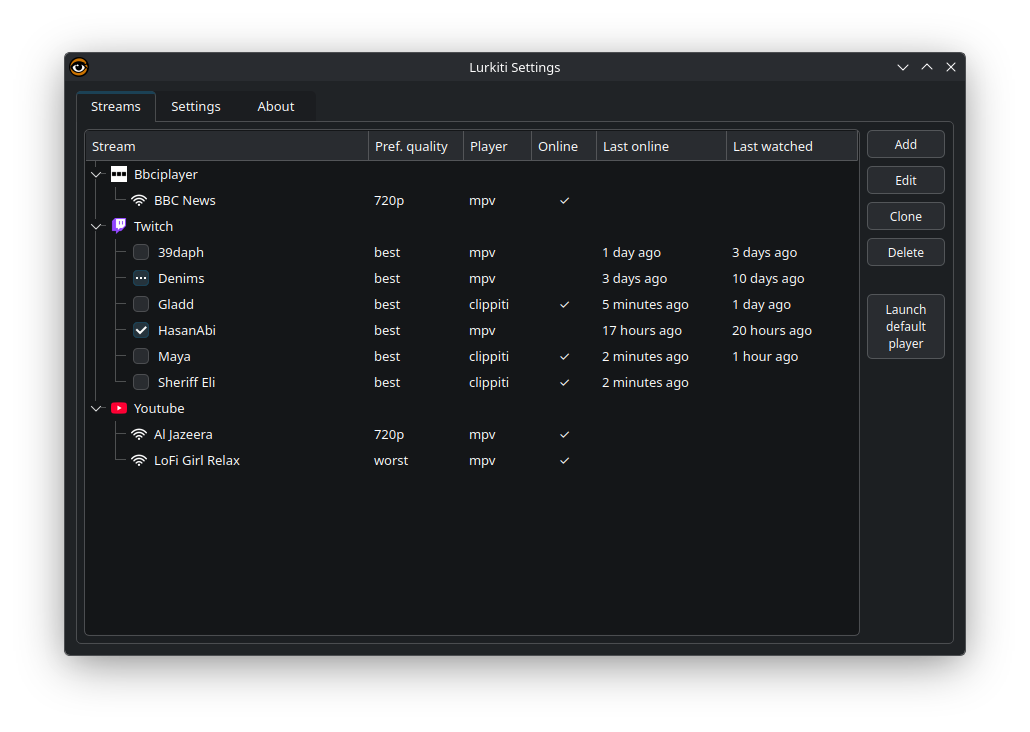The width and height of the screenshot is (1030, 732).
Task: Click the Add button
Action: [x=906, y=145]
